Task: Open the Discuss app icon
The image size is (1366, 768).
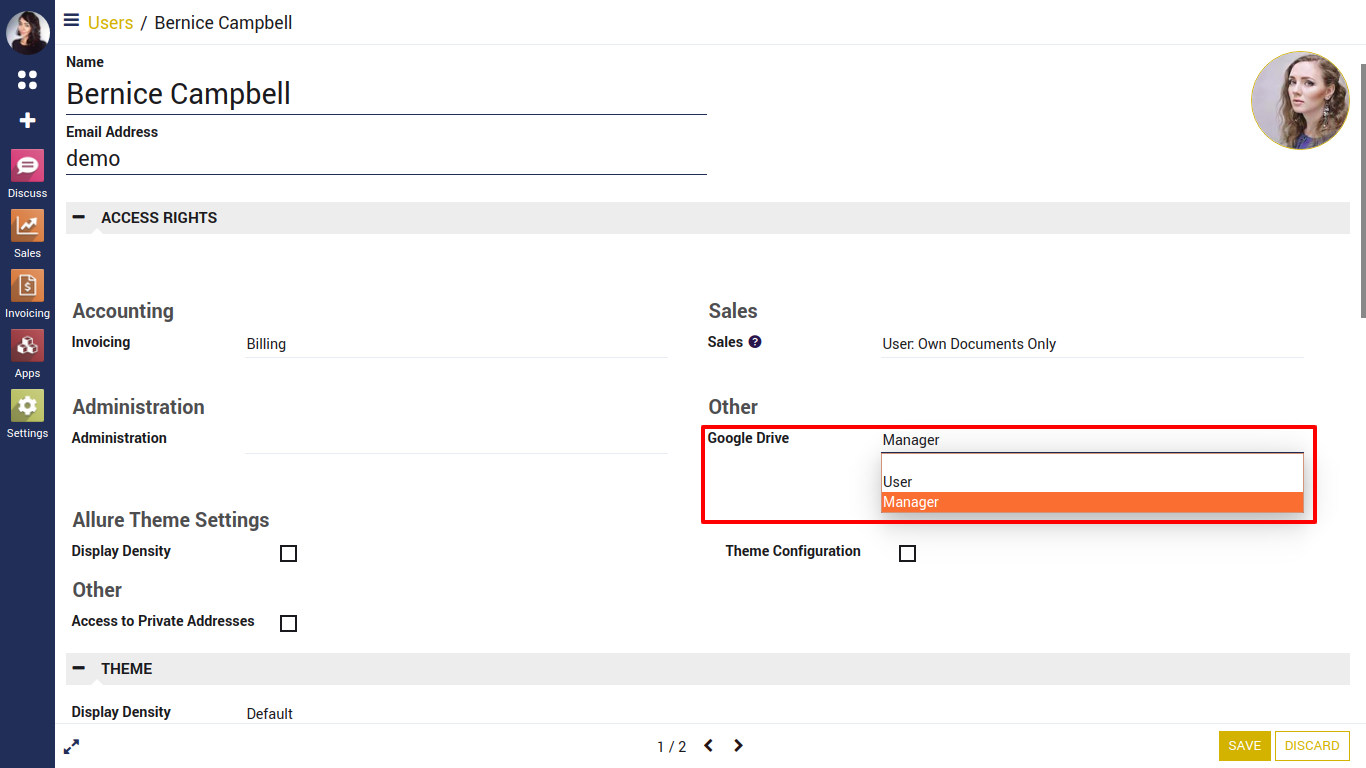Action: coord(27,166)
